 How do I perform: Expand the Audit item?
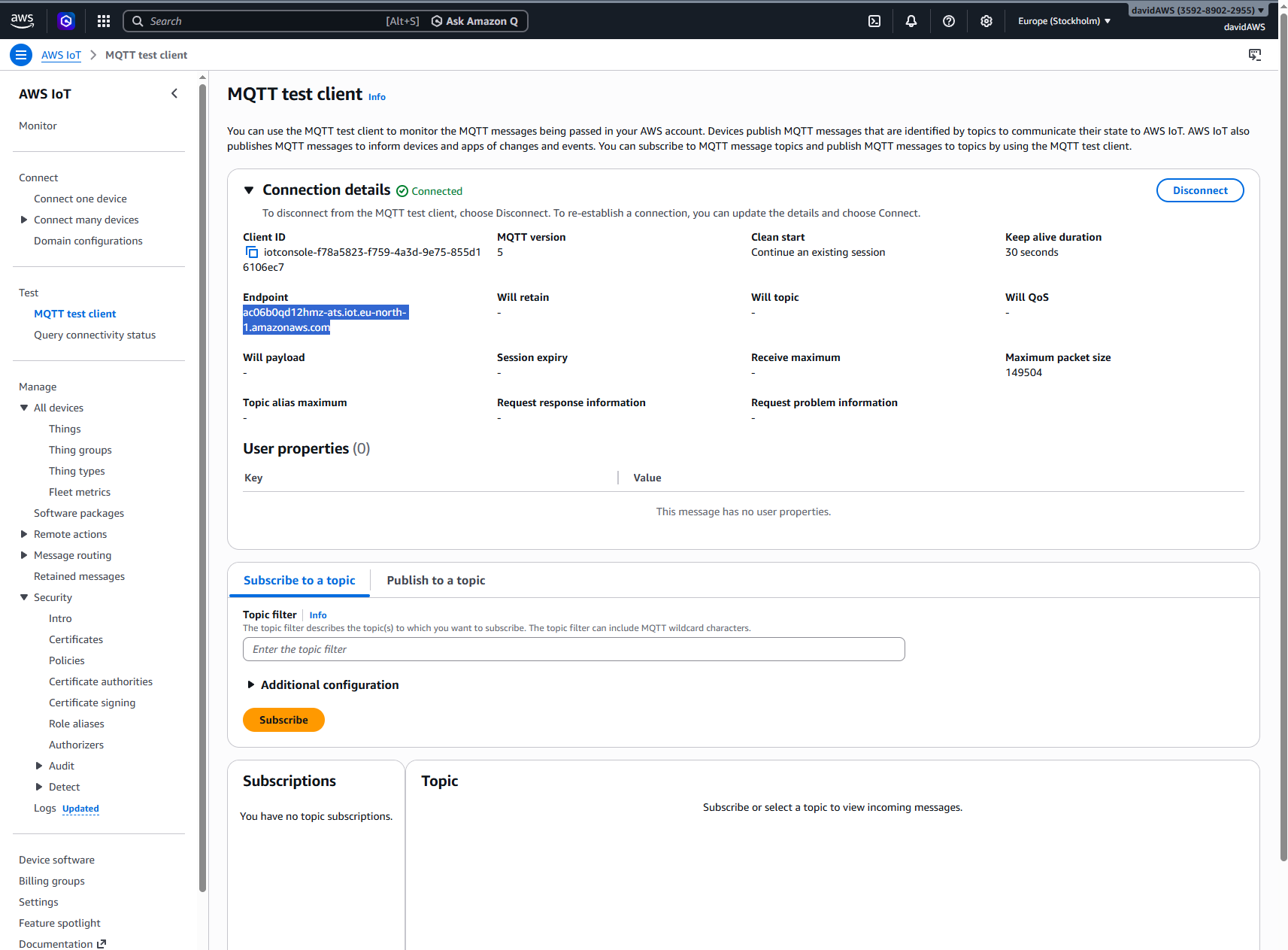tap(39, 766)
